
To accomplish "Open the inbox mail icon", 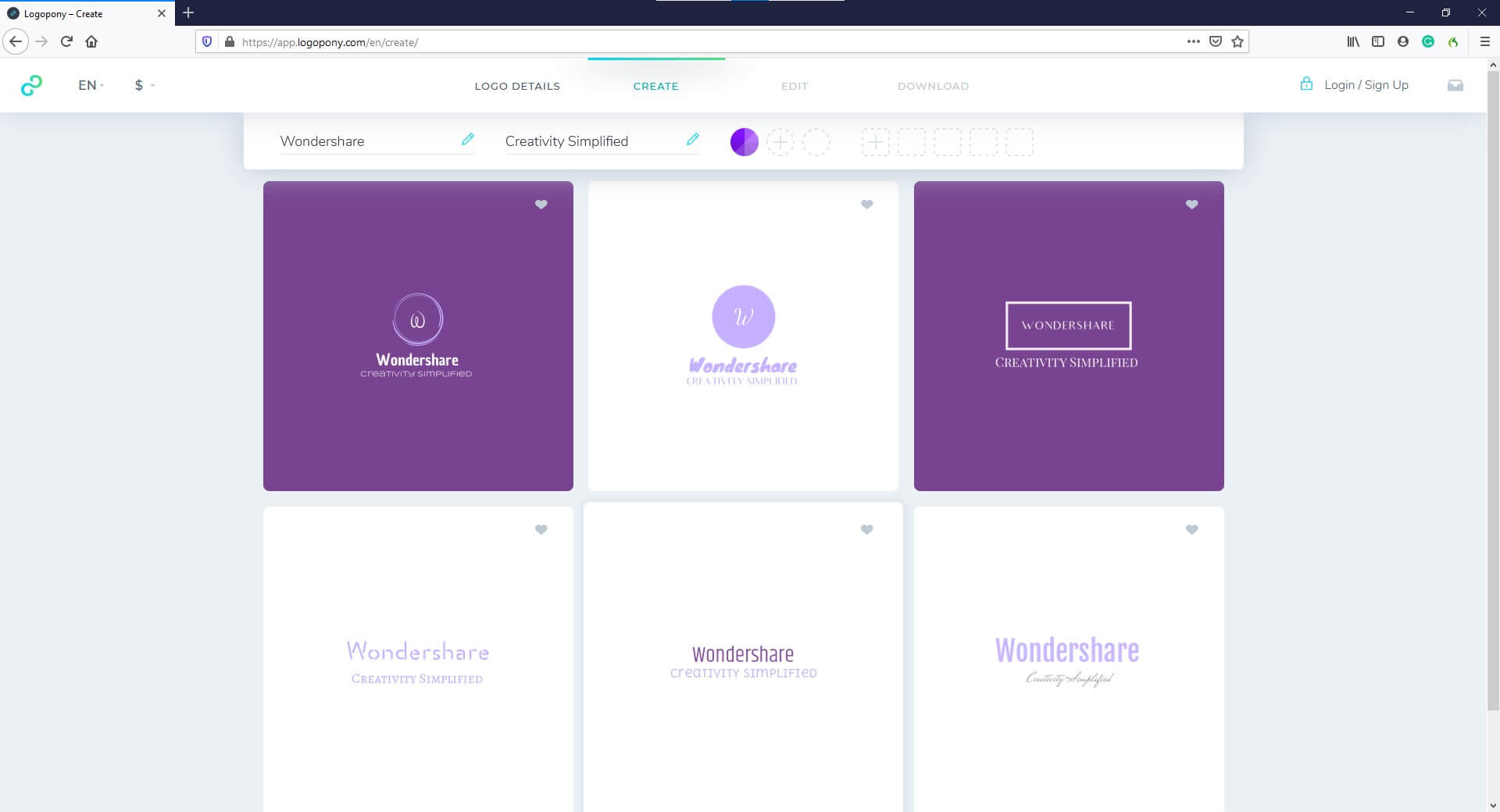I will coord(1455,85).
